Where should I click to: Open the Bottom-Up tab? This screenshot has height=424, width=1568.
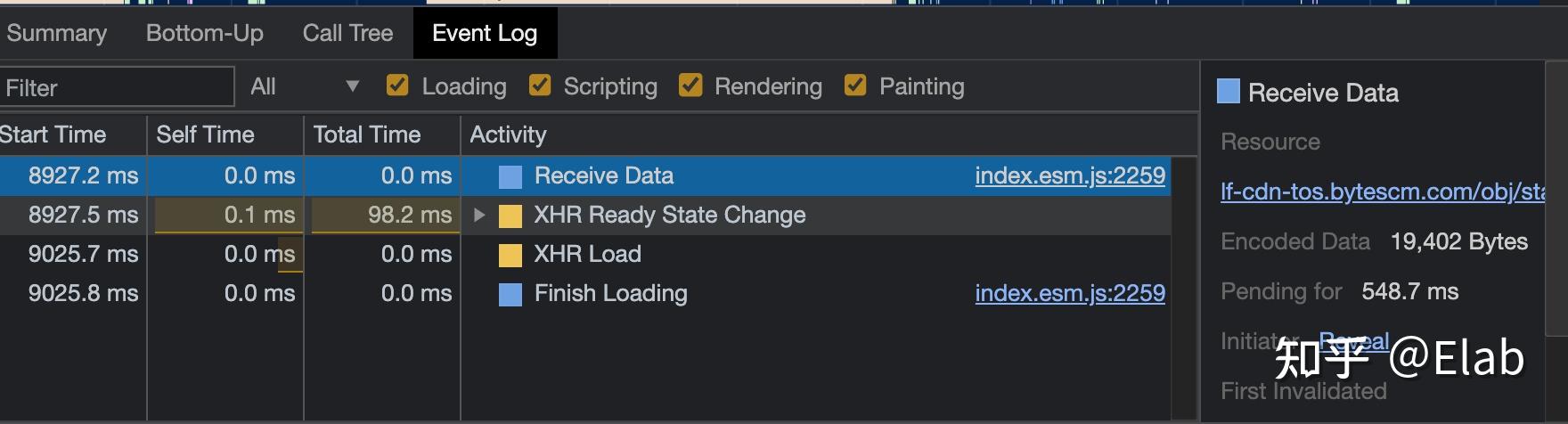coord(205,33)
